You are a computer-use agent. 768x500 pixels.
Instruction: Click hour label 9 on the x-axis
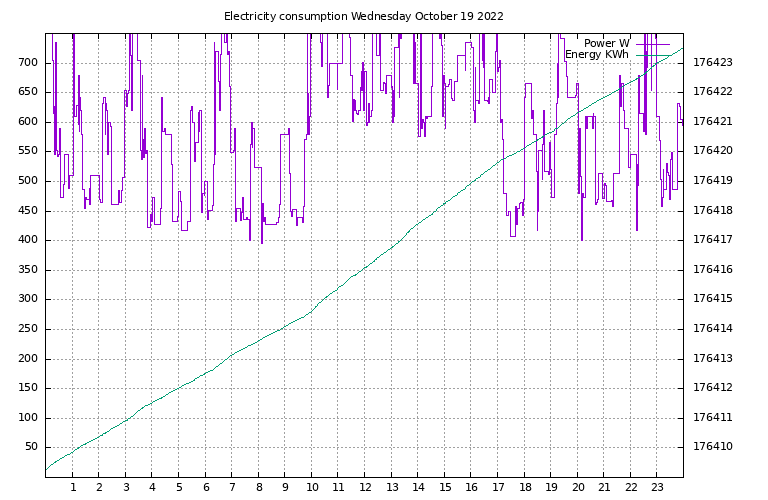pyautogui.click(x=286, y=488)
